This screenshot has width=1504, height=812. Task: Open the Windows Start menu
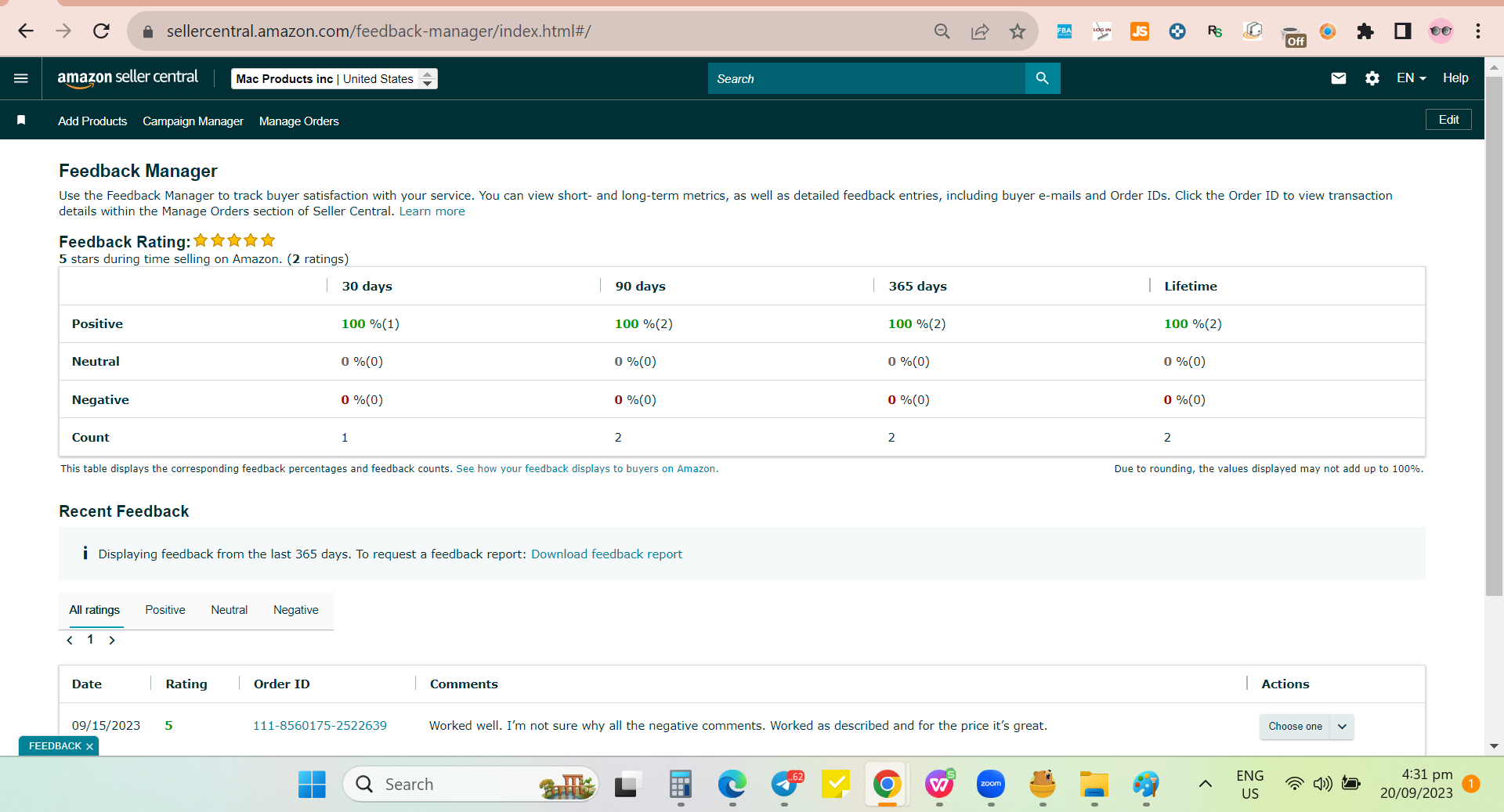coord(312,784)
